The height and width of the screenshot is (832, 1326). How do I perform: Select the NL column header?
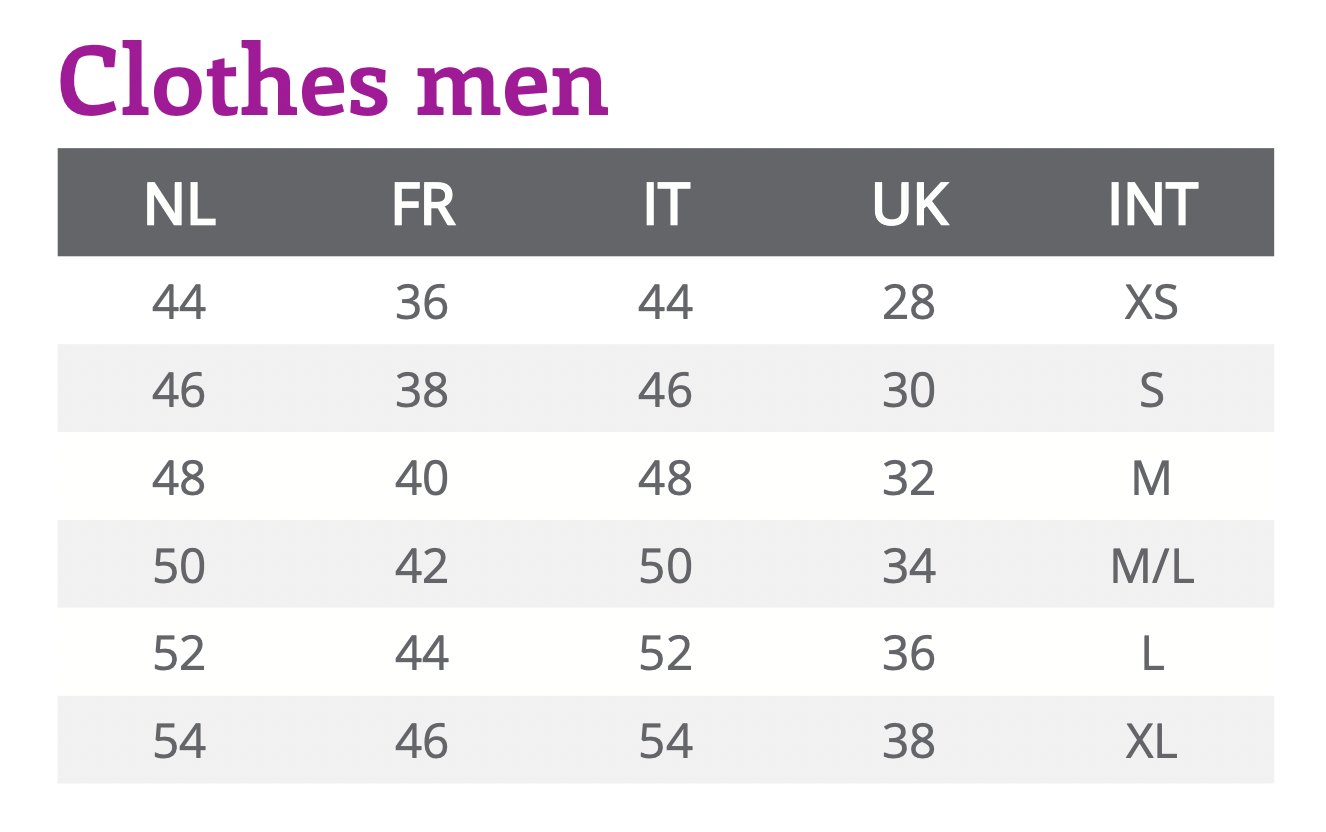coord(180,204)
